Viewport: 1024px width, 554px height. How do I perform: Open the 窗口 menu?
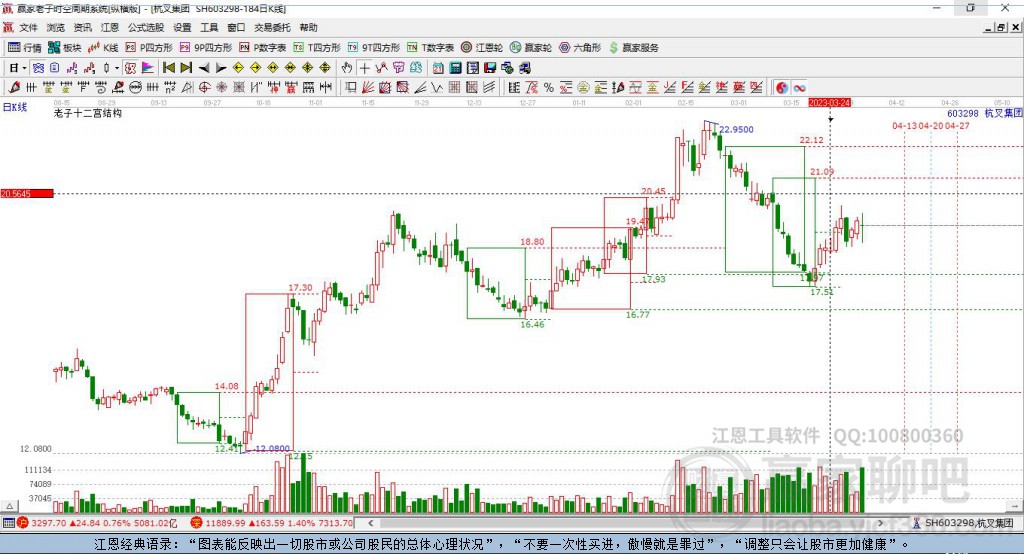coord(236,27)
